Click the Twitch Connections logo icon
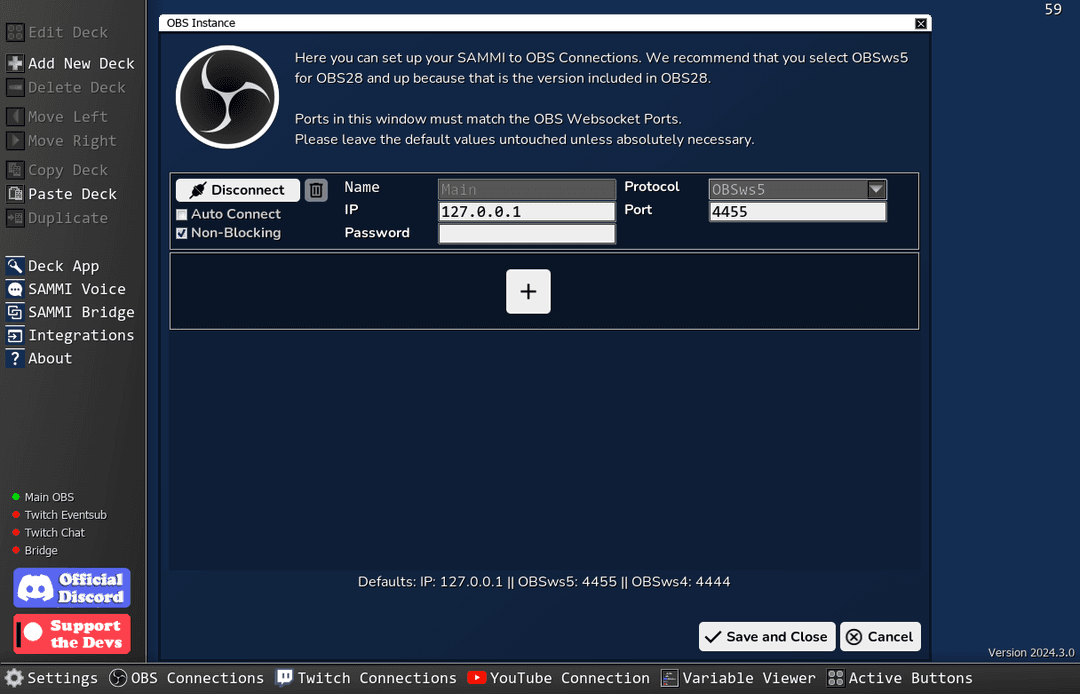Viewport: 1080px width, 694px height. [284, 677]
